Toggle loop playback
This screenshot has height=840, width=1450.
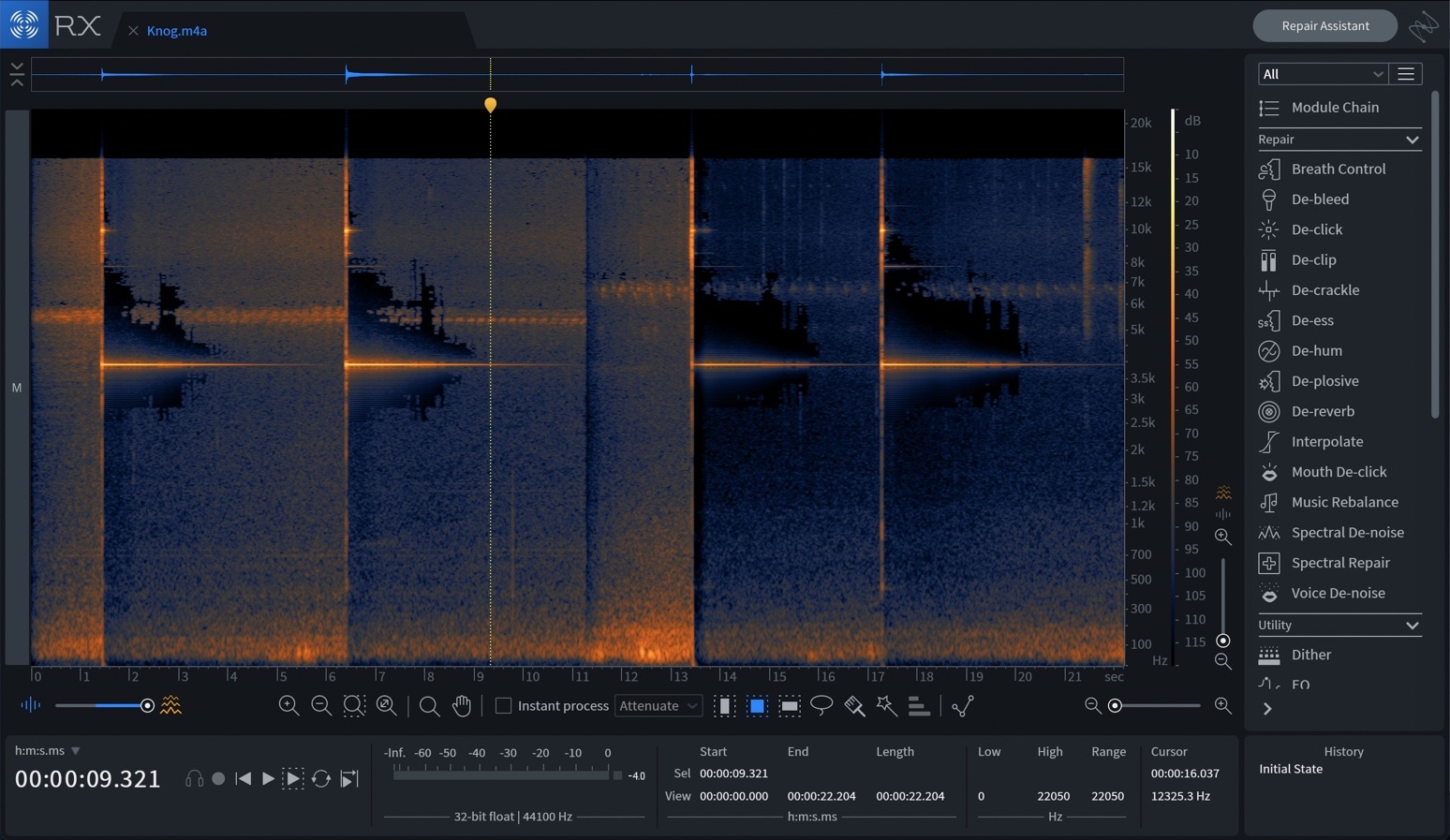(x=321, y=778)
